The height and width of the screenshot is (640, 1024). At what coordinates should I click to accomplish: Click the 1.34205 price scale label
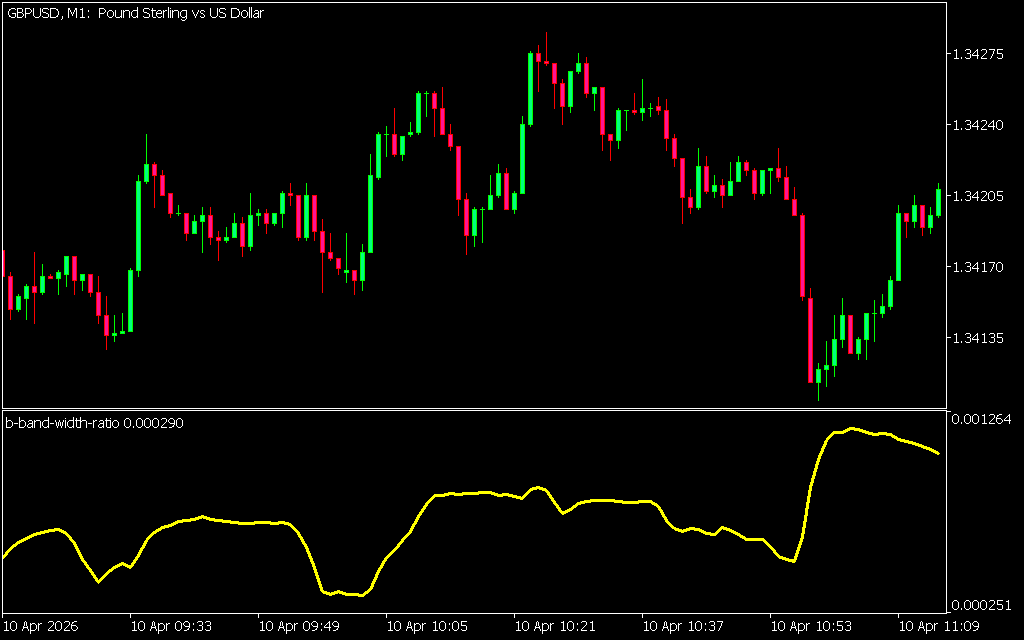[975, 196]
